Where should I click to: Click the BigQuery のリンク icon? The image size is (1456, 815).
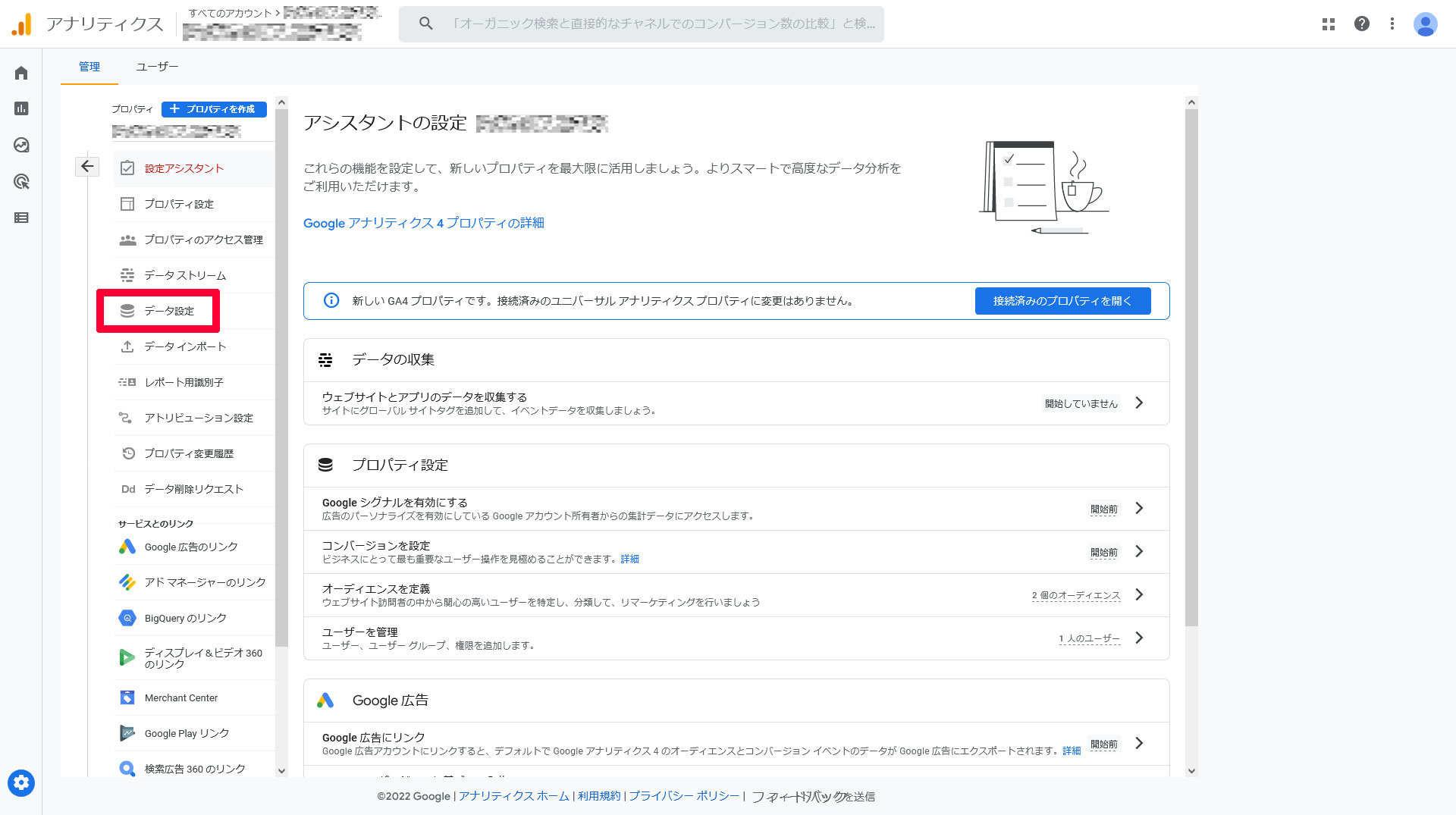tap(127, 618)
